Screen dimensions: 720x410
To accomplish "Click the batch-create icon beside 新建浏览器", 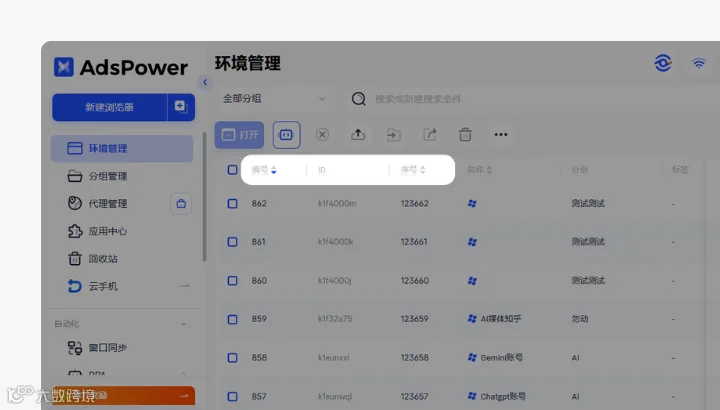I will (181, 107).
